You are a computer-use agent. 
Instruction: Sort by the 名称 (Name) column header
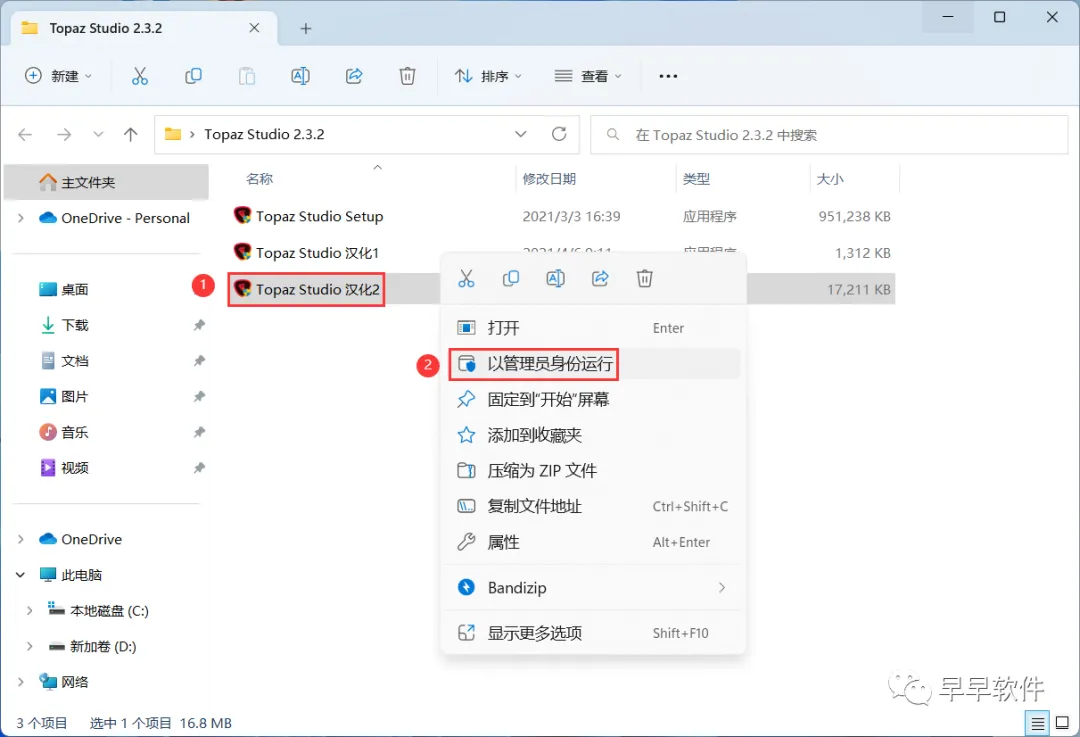click(260, 179)
